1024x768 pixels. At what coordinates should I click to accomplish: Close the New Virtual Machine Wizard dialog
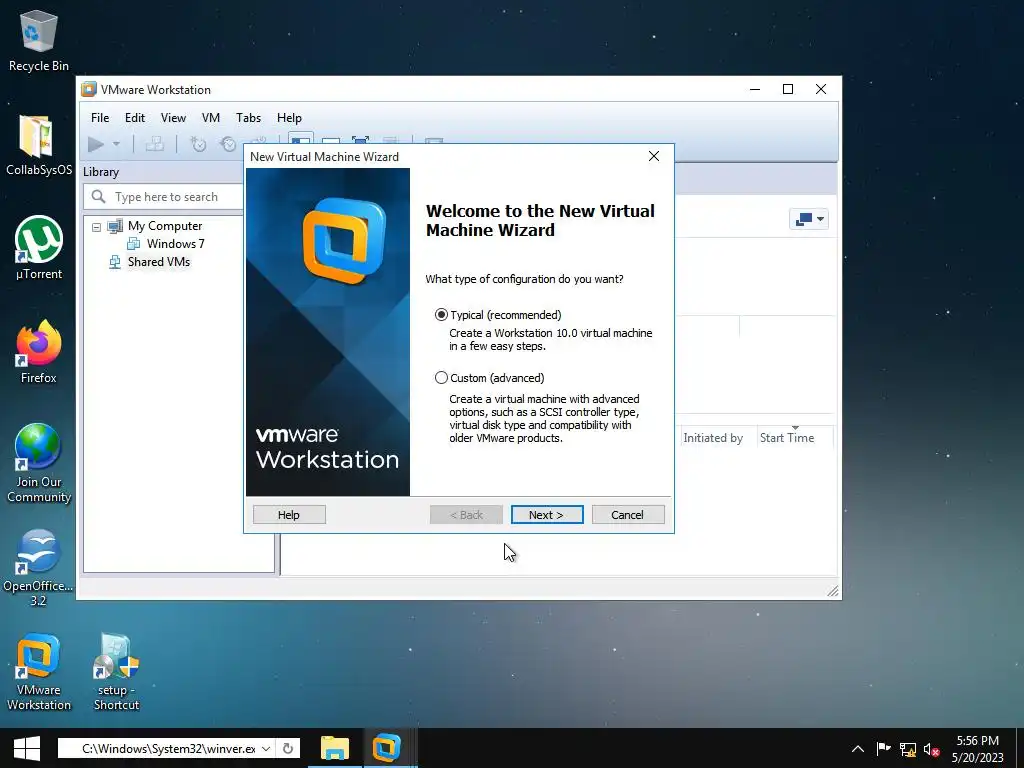pos(654,156)
